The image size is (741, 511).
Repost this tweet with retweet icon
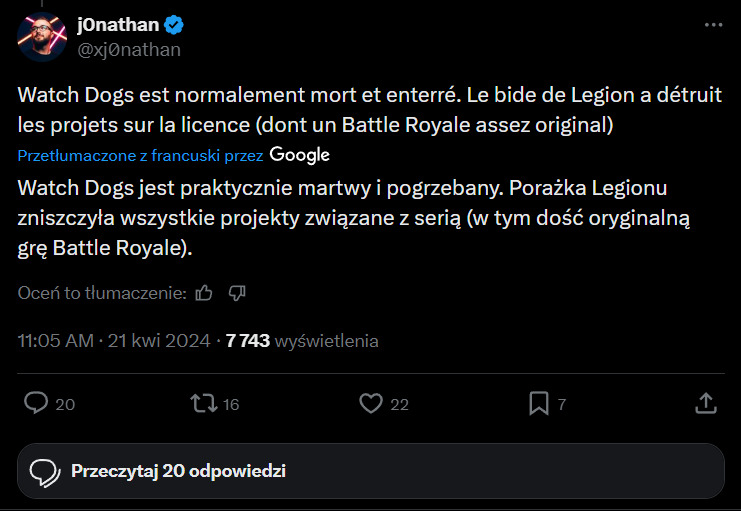(203, 403)
